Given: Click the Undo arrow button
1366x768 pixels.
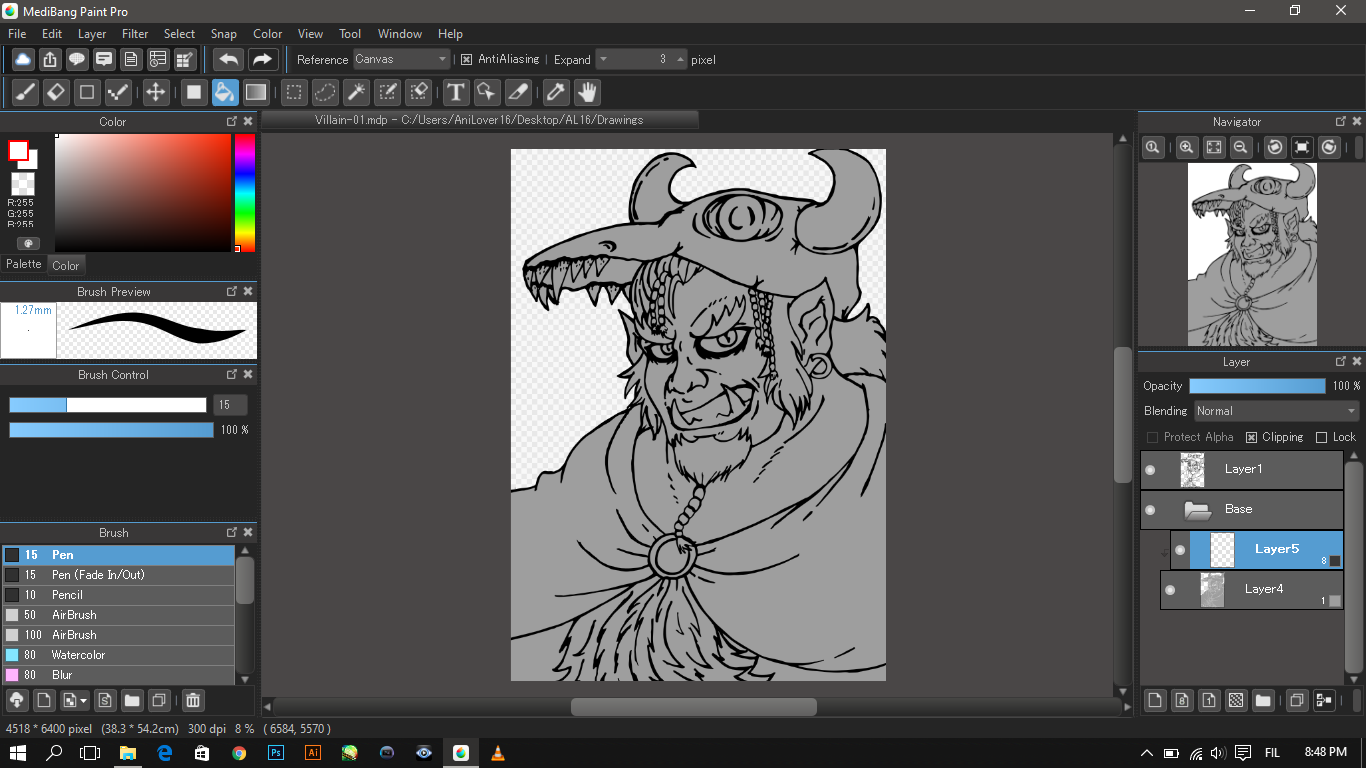Looking at the screenshot, I should point(229,59).
